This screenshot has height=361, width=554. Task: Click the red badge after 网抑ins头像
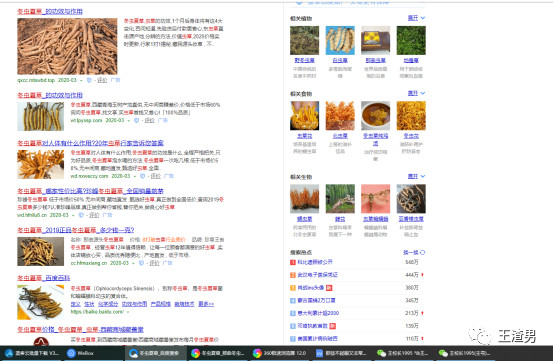coord(329,288)
